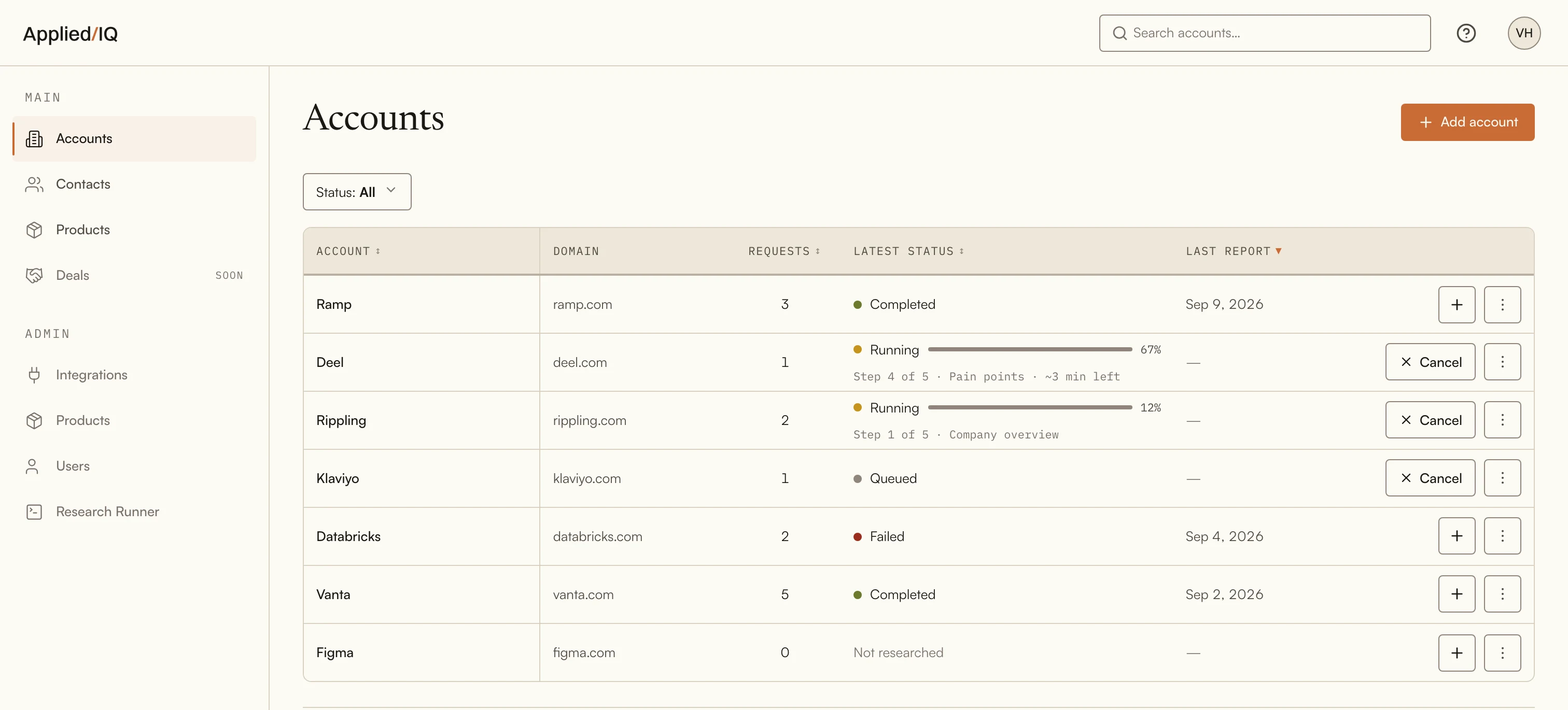Click the plus icon in Vanta row

1457,594
